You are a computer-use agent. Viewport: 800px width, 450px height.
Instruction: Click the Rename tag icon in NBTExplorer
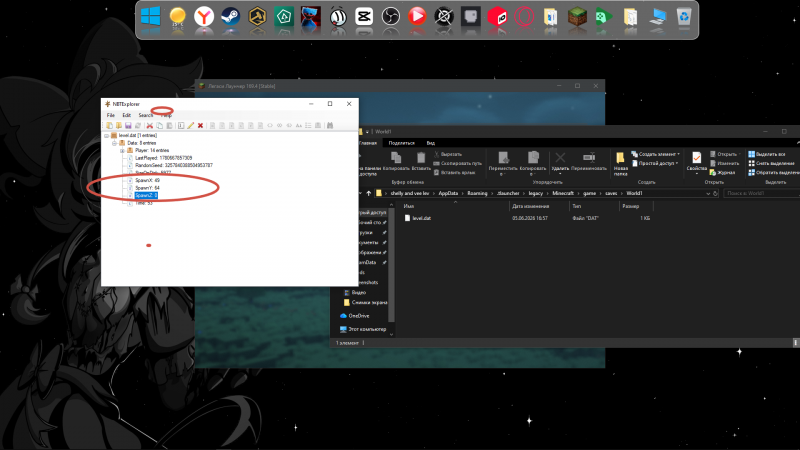(x=181, y=126)
